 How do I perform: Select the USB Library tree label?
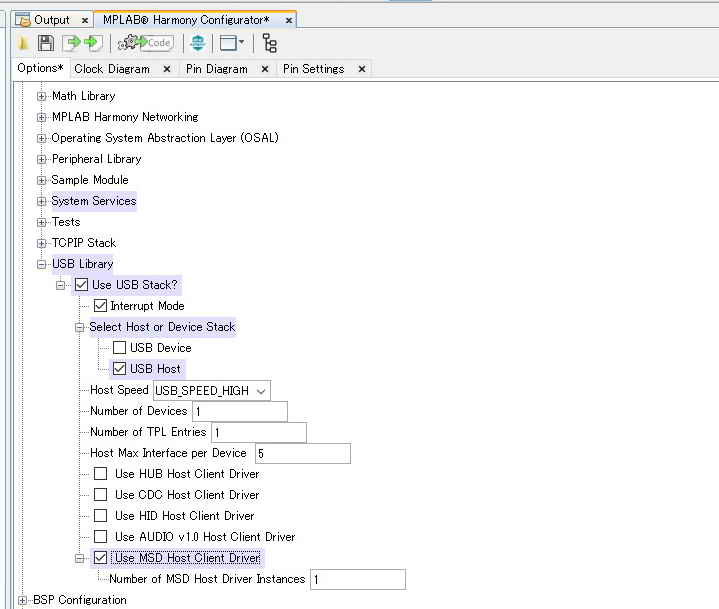pyautogui.click(x=82, y=264)
